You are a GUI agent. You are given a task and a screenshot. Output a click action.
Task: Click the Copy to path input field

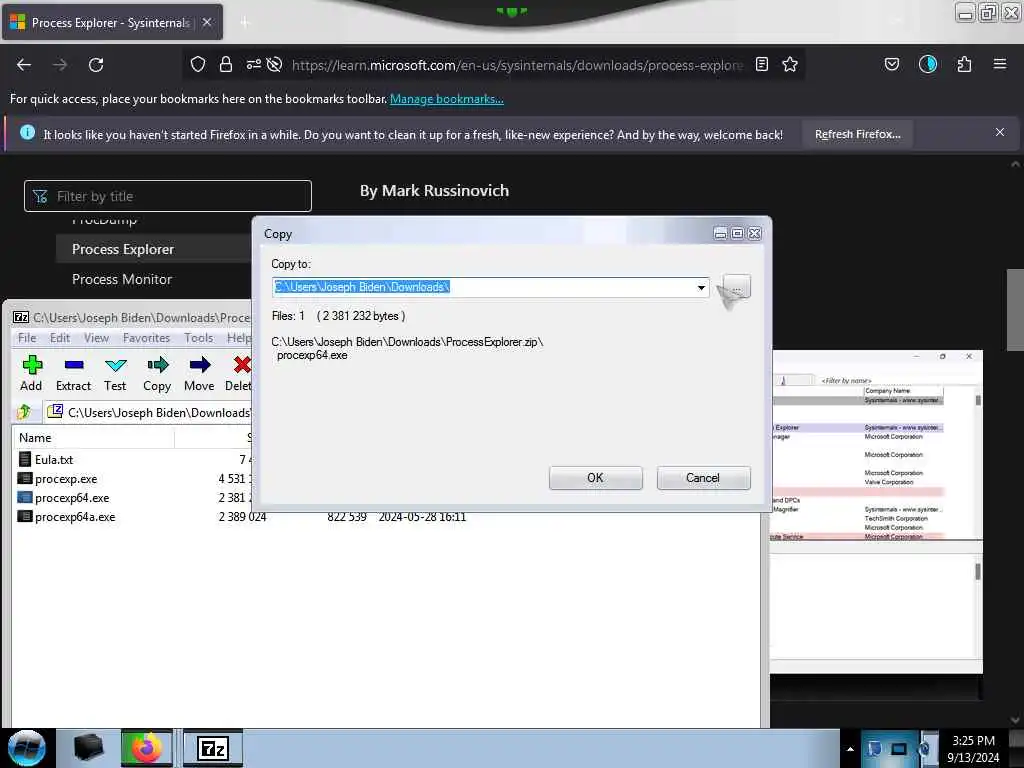pyautogui.click(x=483, y=287)
